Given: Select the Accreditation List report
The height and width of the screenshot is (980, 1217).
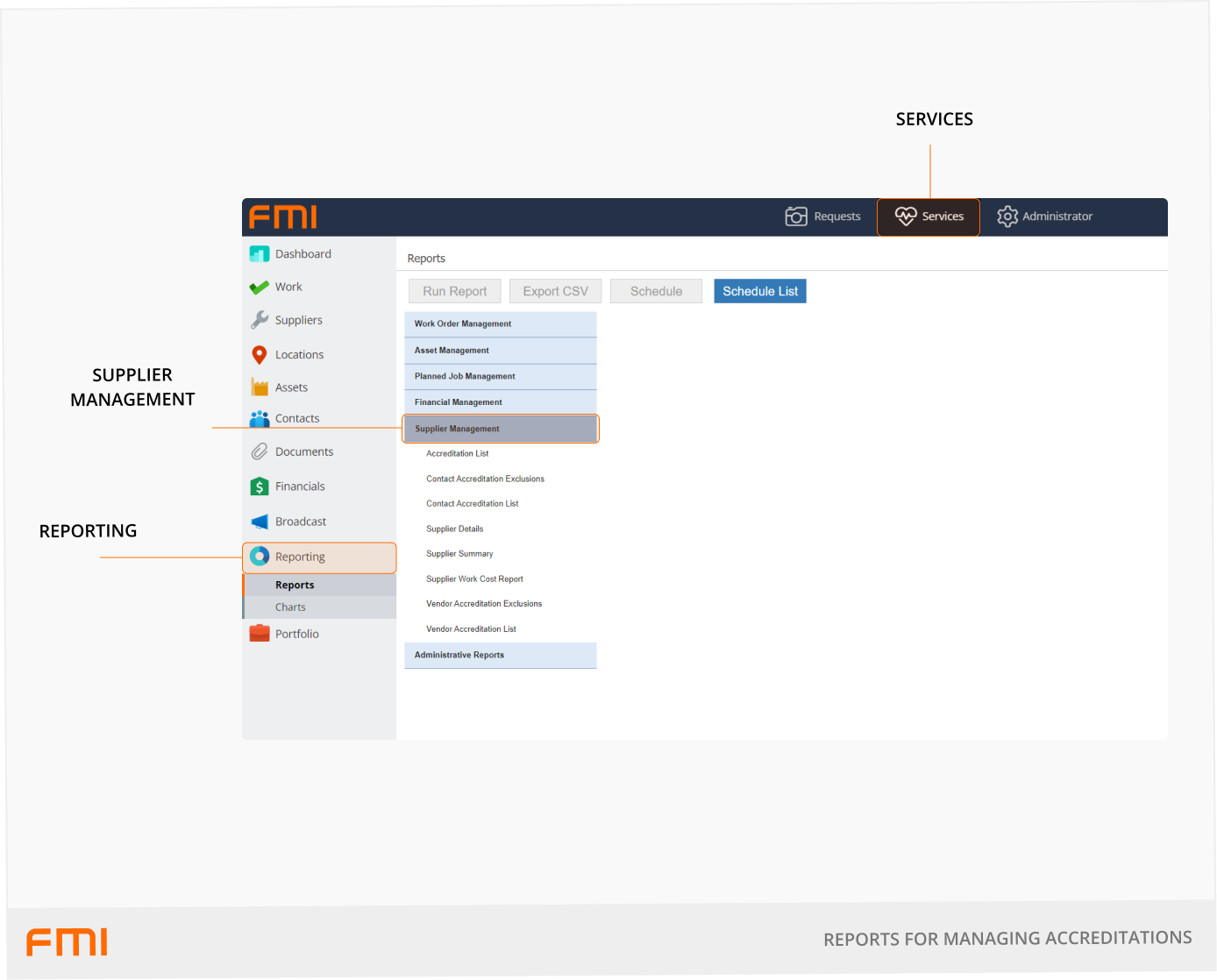Looking at the screenshot, I should (458, 454).
